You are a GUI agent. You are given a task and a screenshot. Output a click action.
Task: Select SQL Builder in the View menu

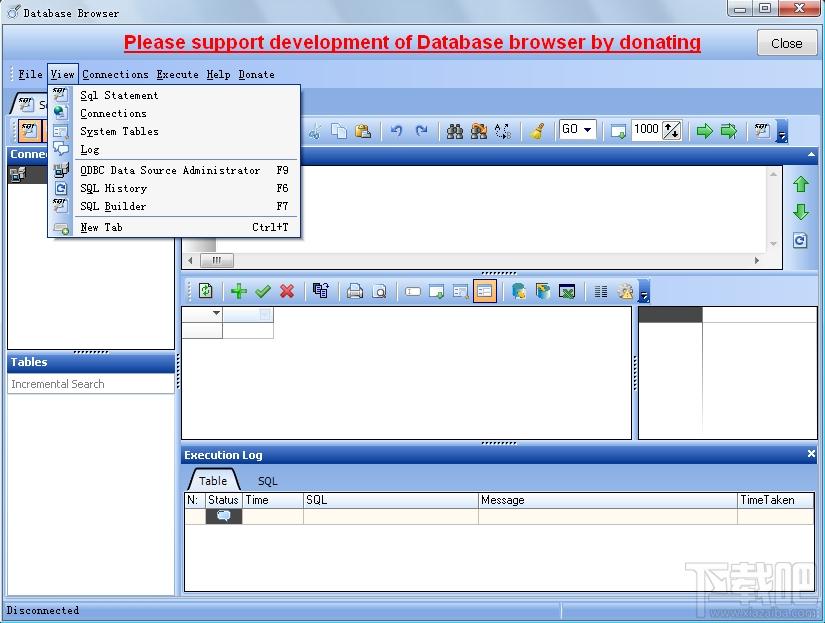tap(175, 206)
